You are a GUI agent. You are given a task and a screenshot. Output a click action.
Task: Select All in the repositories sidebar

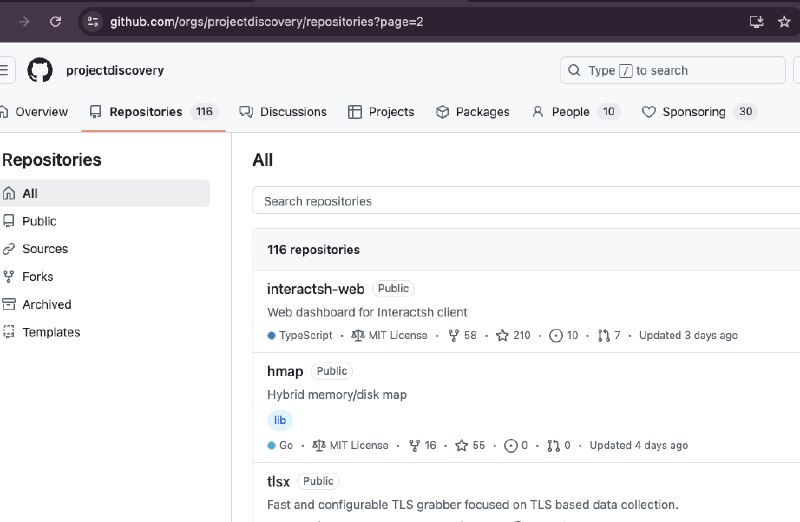click(x=104, y=193)
